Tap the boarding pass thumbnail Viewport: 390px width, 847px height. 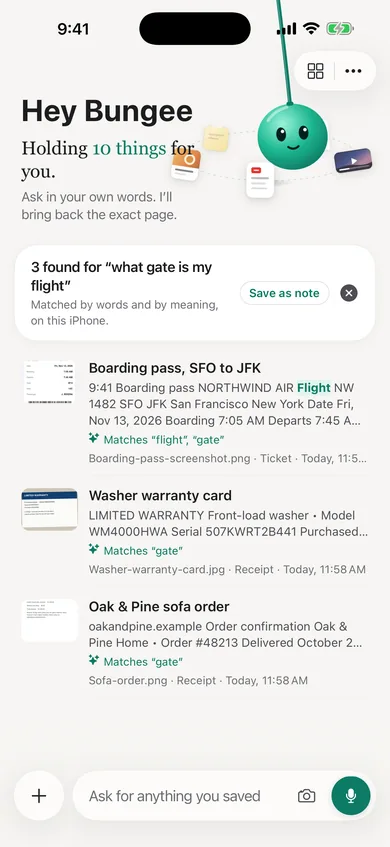50,382
